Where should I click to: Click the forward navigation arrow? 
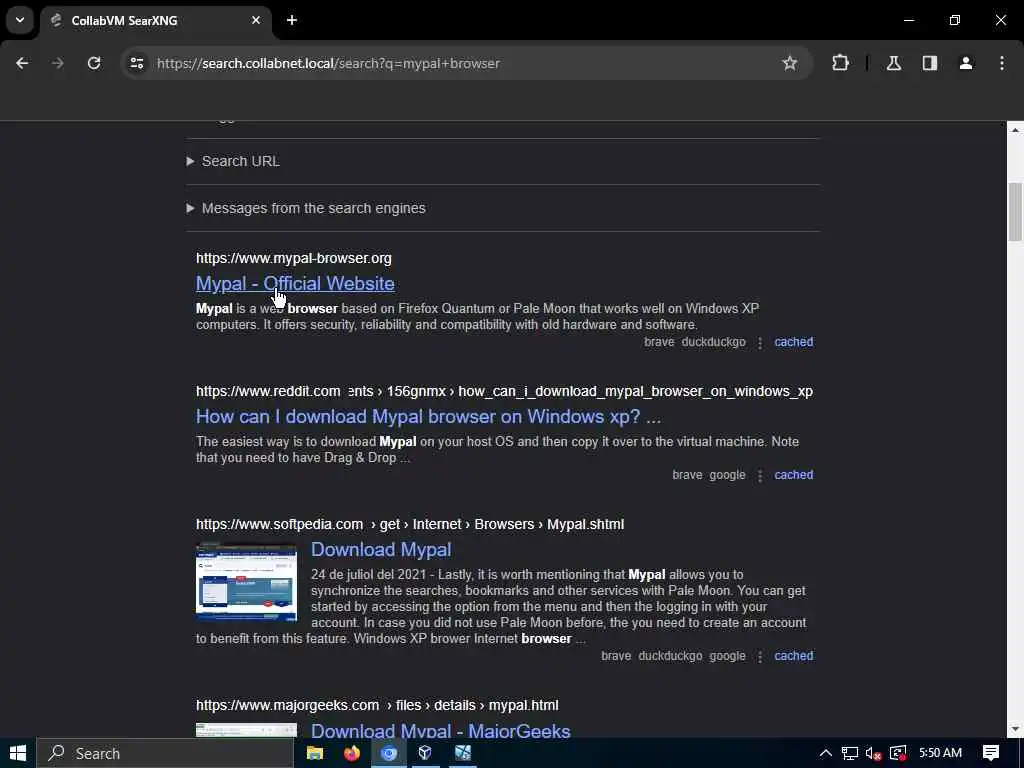(58, 63)
